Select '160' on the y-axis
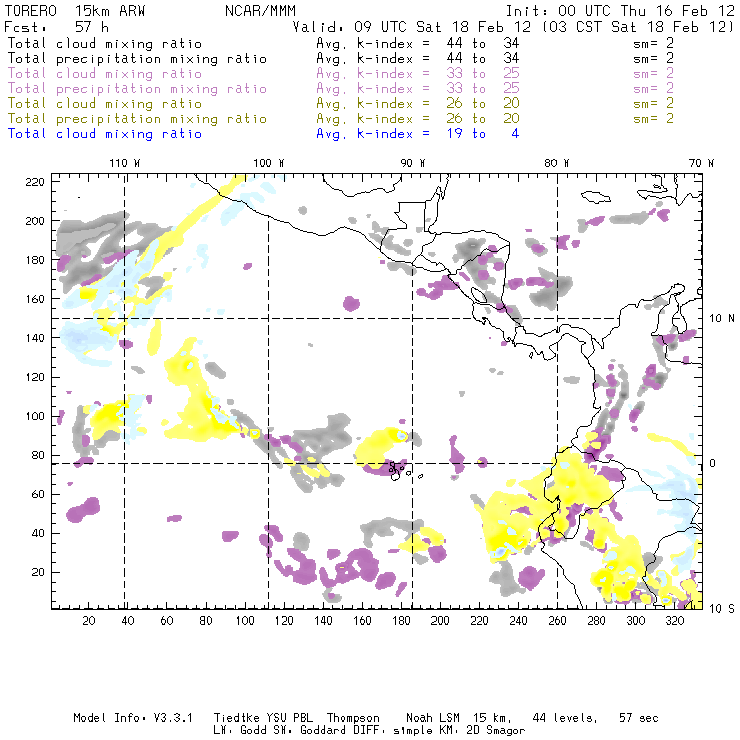This screenshot has height=740, width=740. point(35,299)
